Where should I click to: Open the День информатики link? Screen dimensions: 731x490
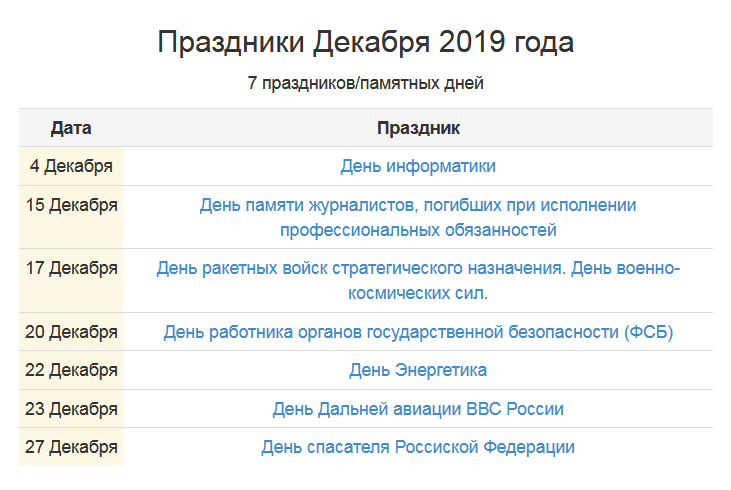click(418, 166)
